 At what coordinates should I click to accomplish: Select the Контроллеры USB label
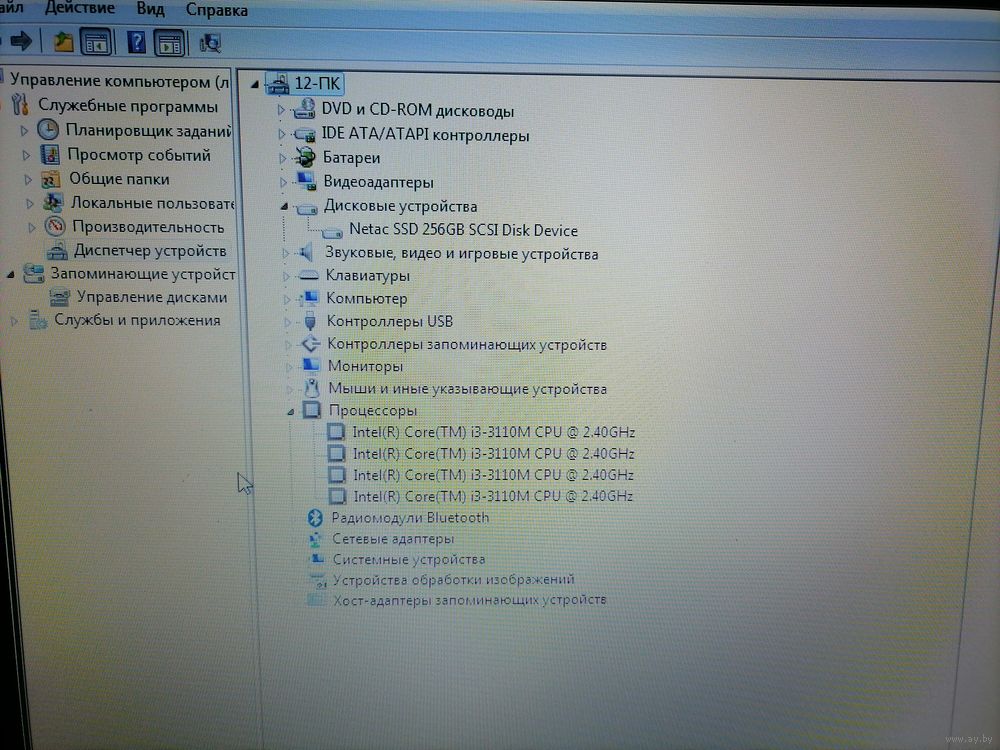(x=389, y=321)
